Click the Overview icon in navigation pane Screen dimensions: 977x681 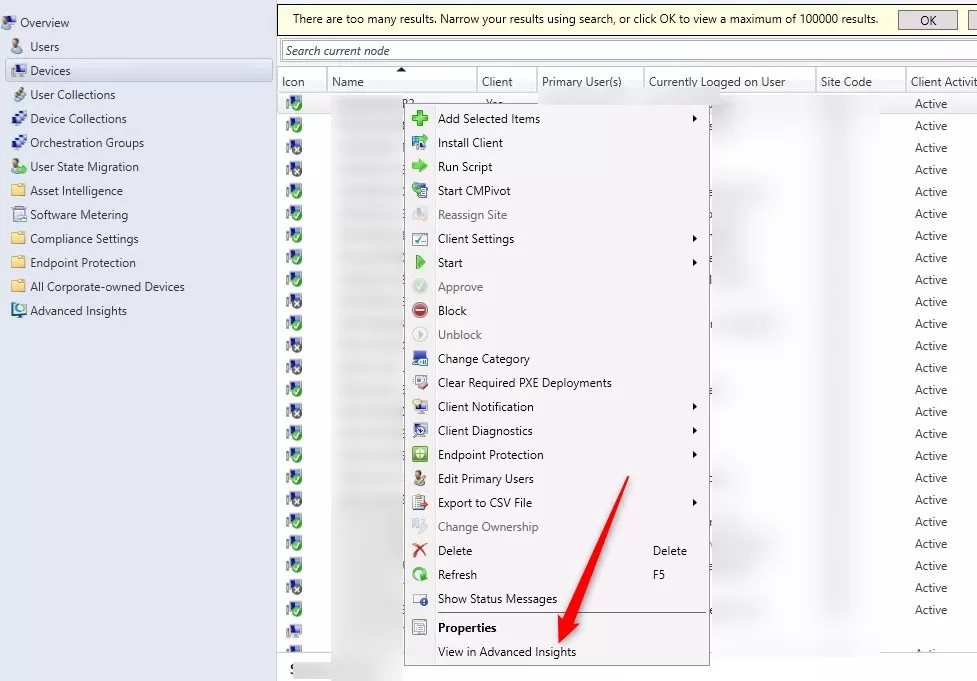coord(9,22)
